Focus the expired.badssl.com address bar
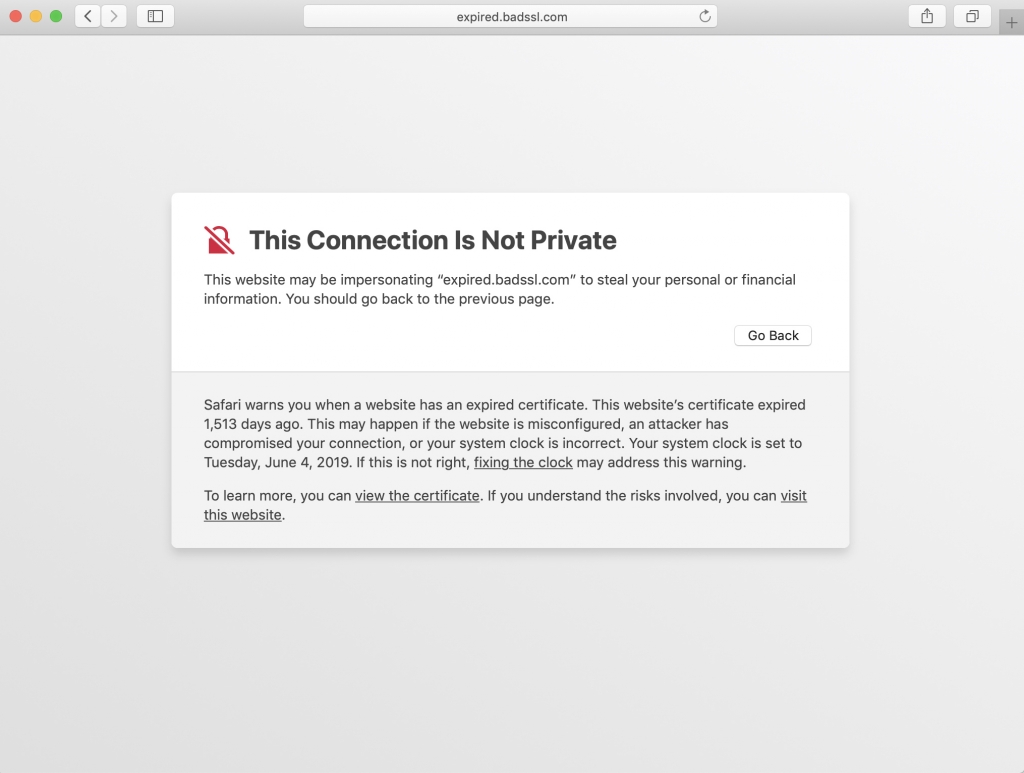This screenshot has height=773, width=1024. point(510,16)
